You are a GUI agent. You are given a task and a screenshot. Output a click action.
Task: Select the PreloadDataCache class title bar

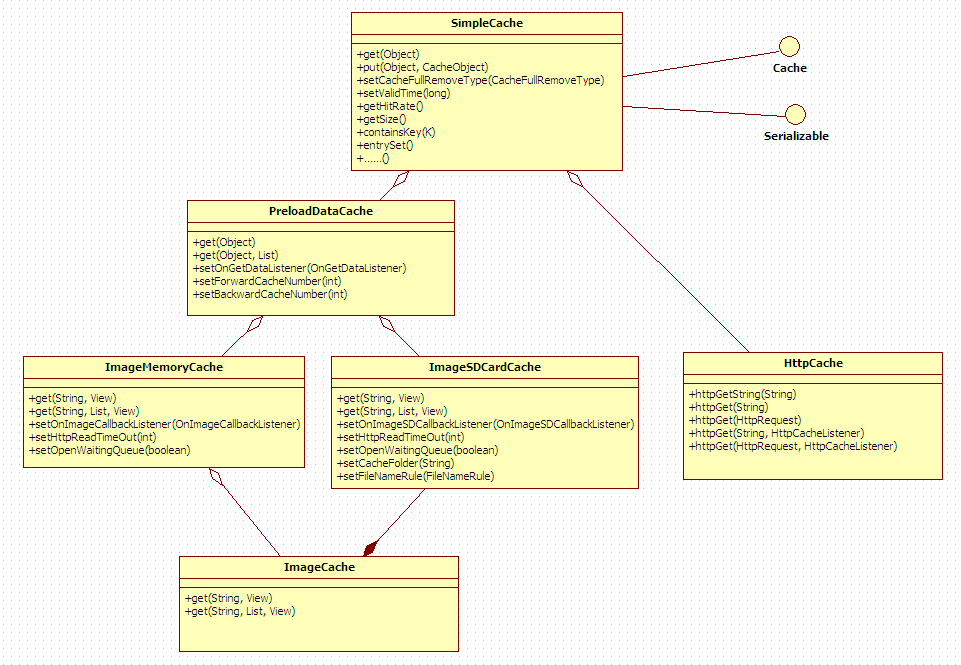pyautogui.click(x=319, y=211)
